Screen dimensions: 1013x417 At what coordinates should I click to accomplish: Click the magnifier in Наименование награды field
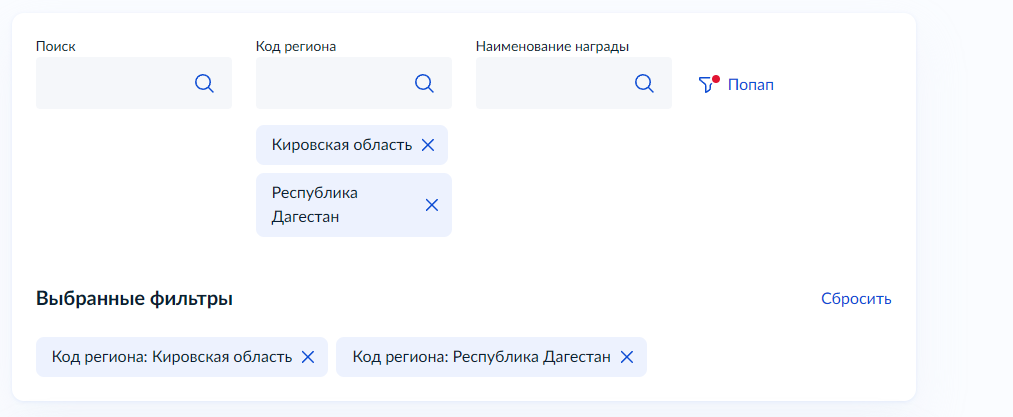coord(644,84)
